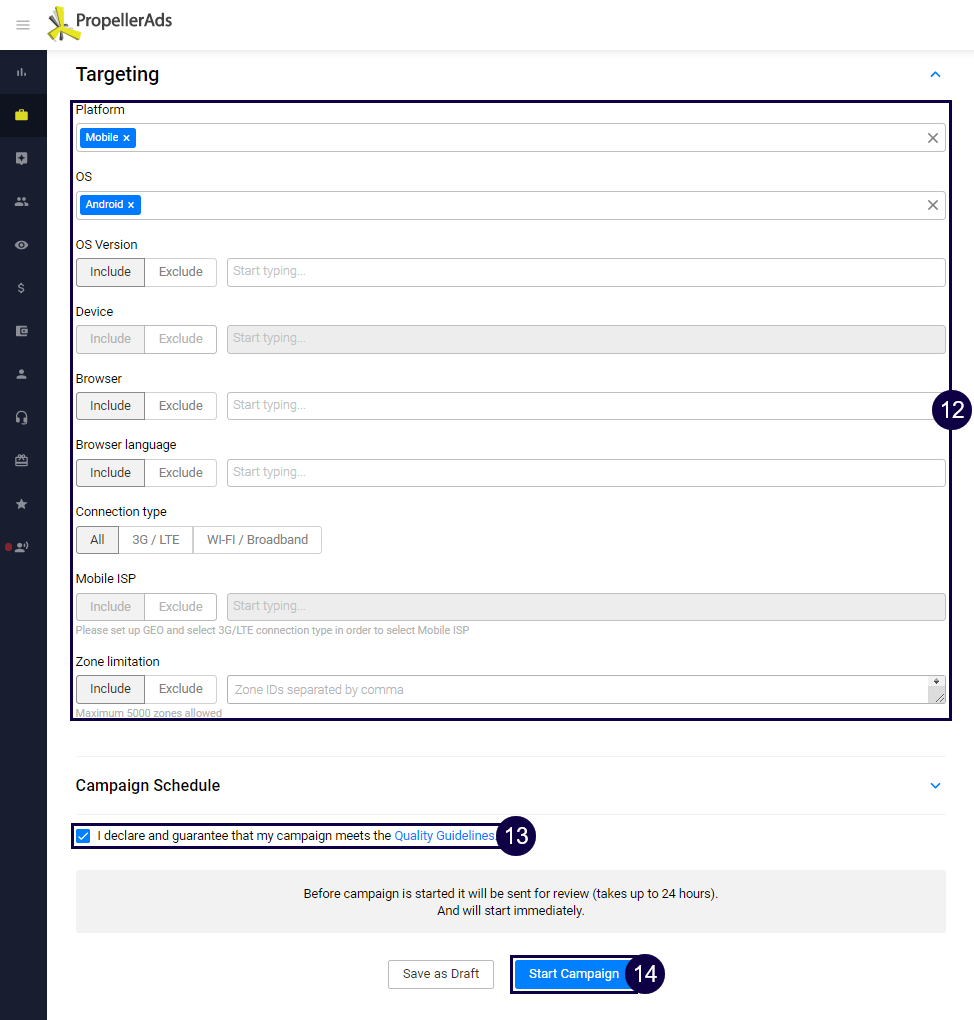Viewport: 974px width, 1020px height.
Task: Collapse the Targeting section
Action: point(935,75)
